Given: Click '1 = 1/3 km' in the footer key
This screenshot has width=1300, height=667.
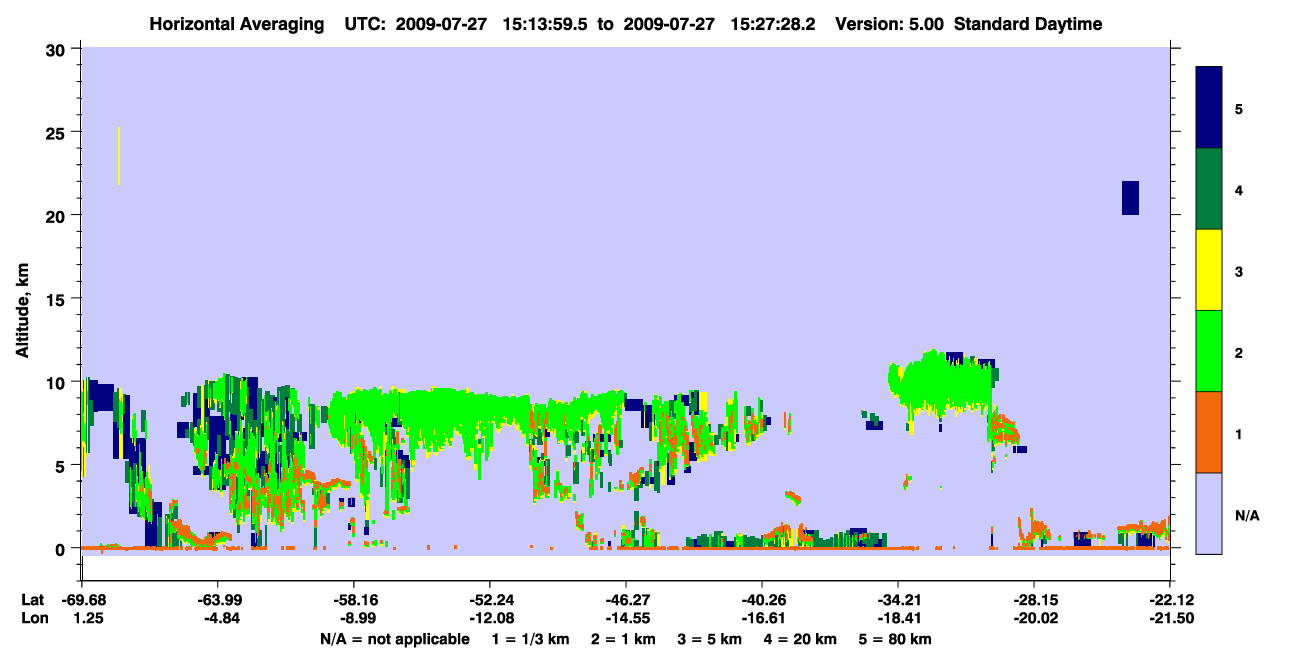Looking at the screenshot, I should pyautogui.click(x=531, y=639).
